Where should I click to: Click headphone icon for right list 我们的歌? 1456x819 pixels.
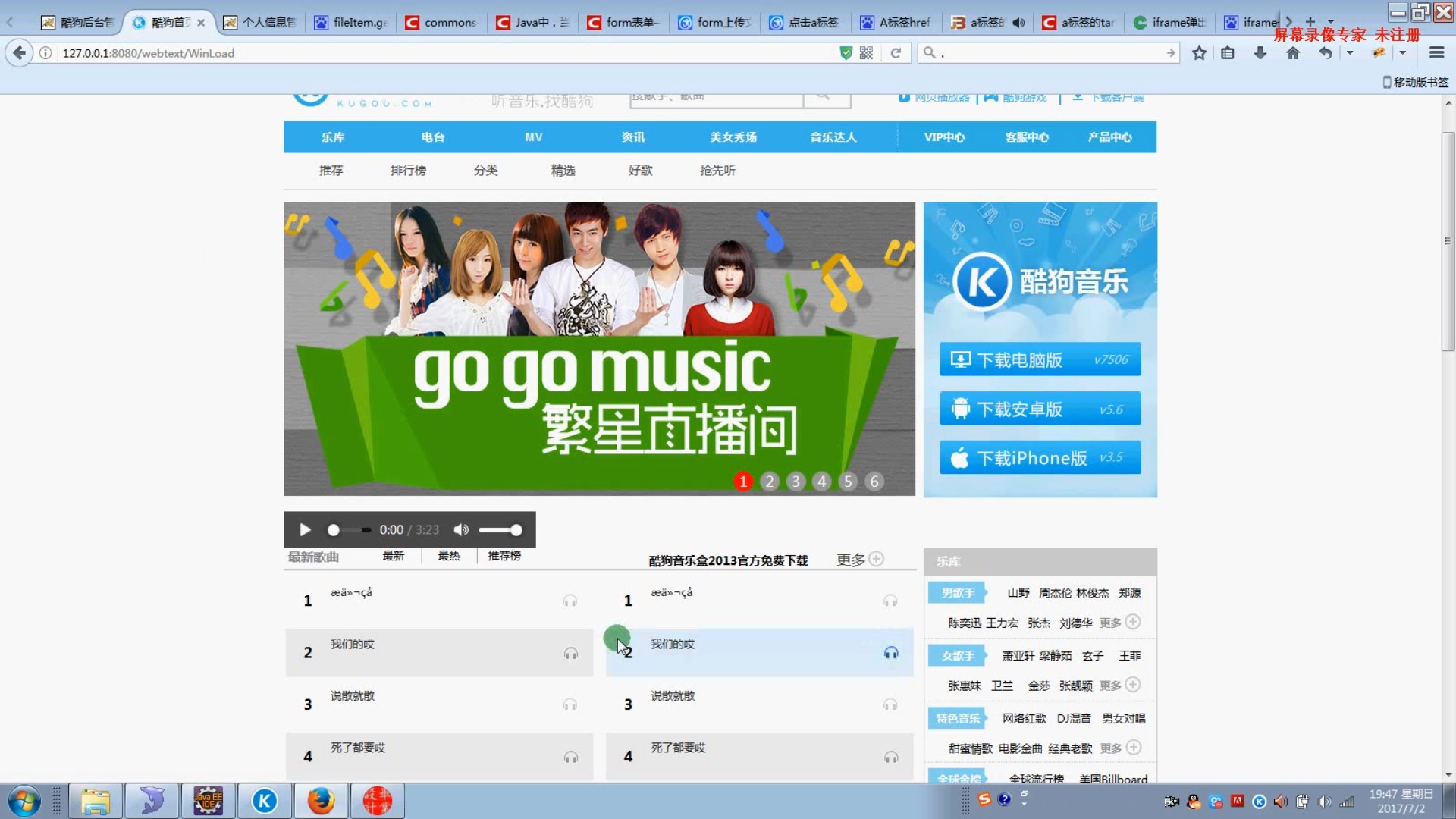891,654
